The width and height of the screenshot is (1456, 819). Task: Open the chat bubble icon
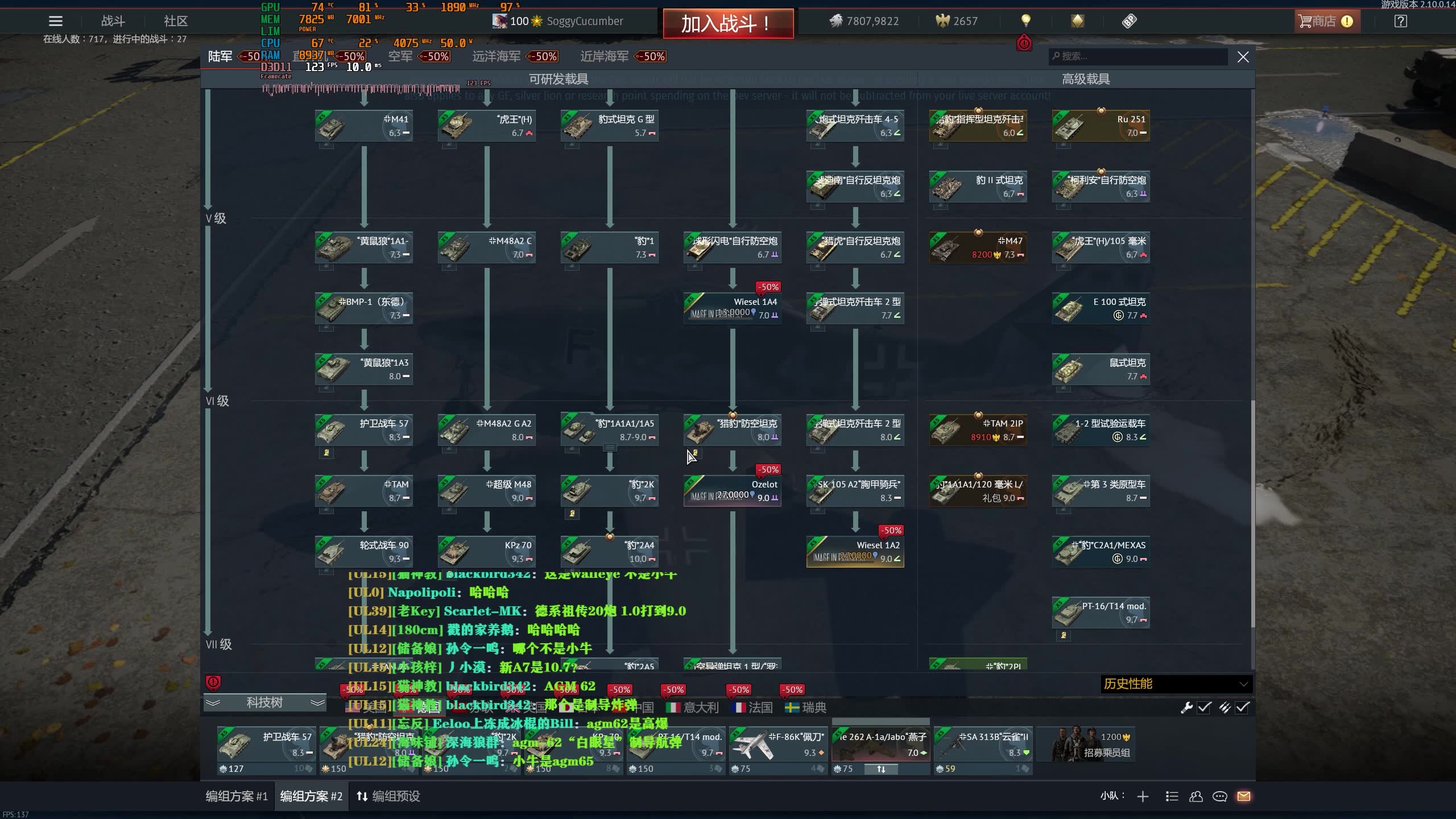coord(1219,796)
